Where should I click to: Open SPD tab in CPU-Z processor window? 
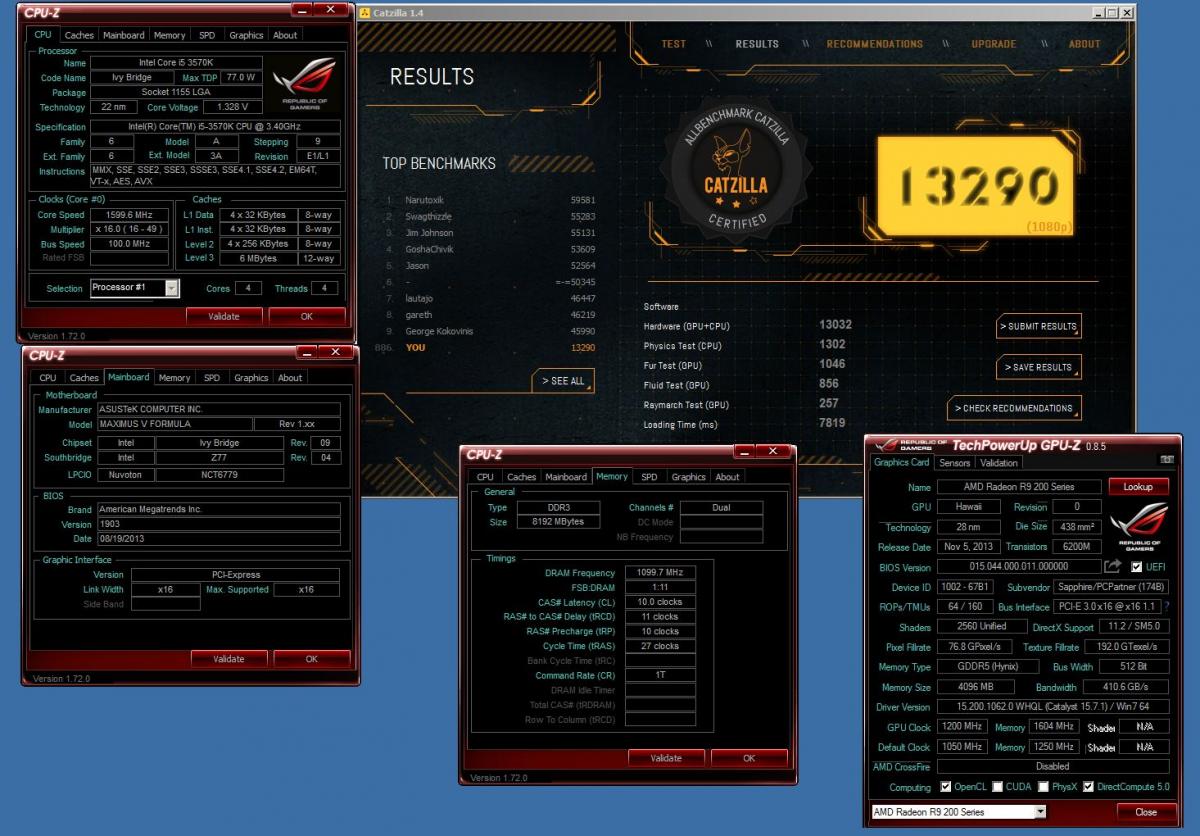point(207,35)
